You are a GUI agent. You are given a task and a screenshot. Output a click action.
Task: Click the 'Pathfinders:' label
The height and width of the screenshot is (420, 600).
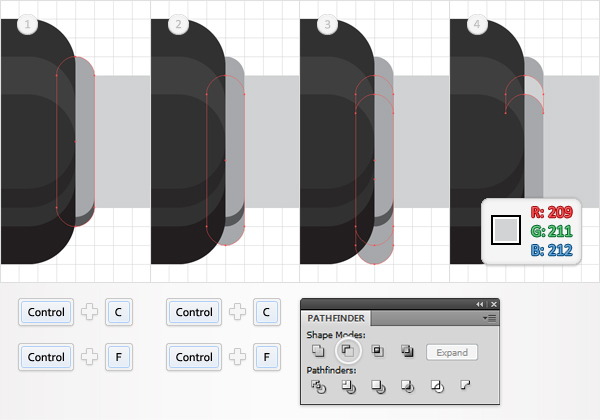tap(331, 370)
